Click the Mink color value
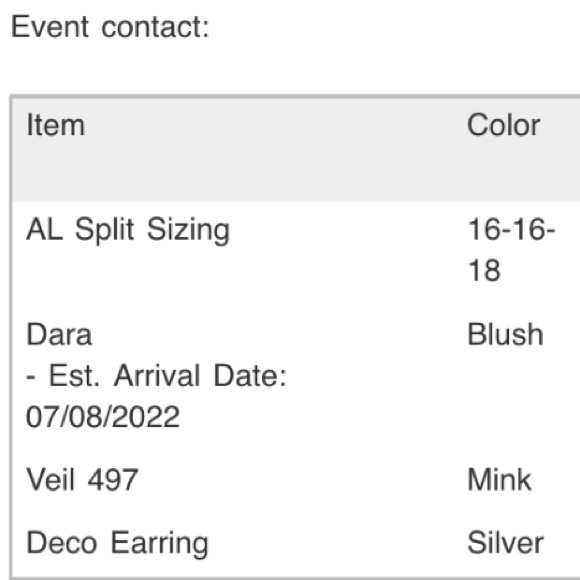580x580 pixels. tap(499, 480)
